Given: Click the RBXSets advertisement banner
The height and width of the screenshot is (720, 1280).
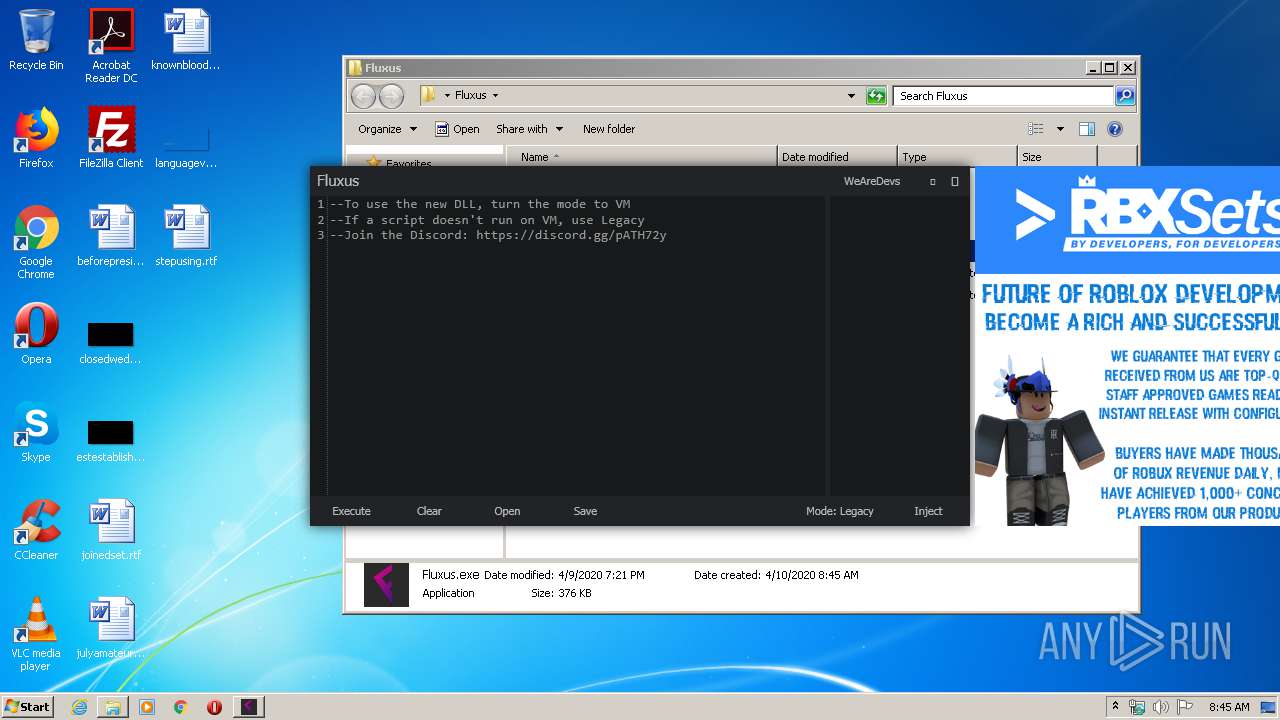Looking at the screenshot, I should (x=1127, y=346).
